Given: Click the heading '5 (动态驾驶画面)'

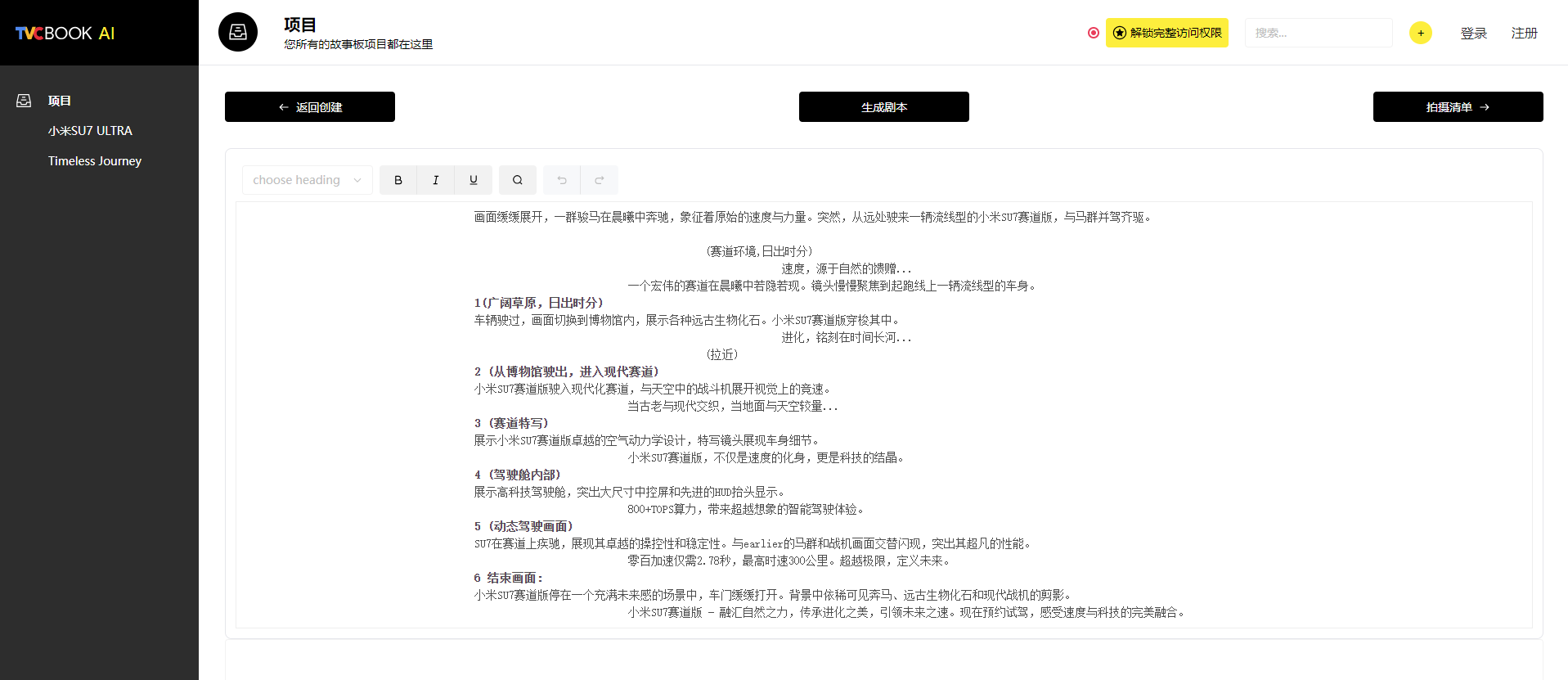Looking at the screenshot, I should [523, 526].
